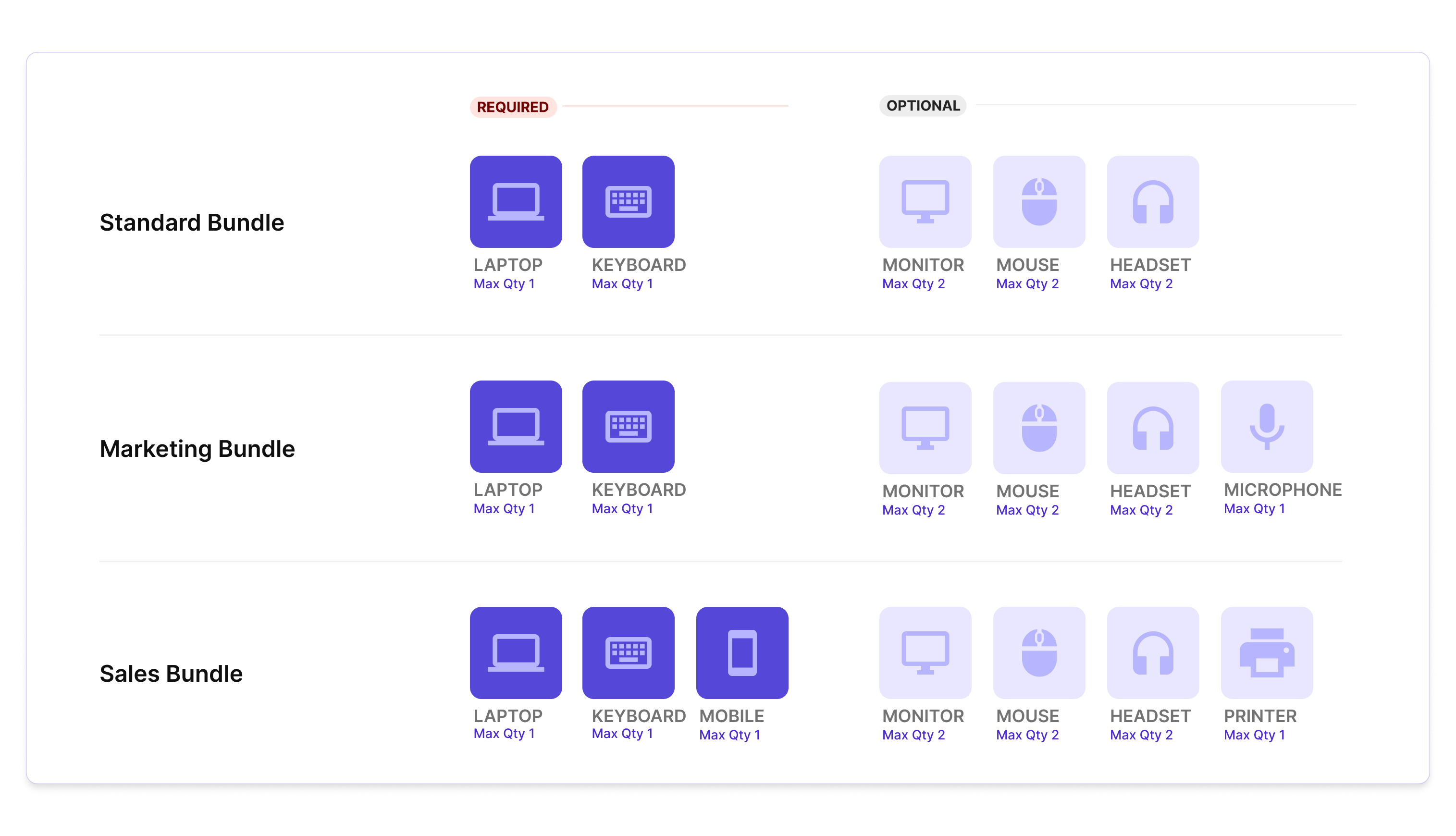1456x836 pixels.
Task: Click the MONITOR label in Marketing Bundle
Action: point(923,492)
